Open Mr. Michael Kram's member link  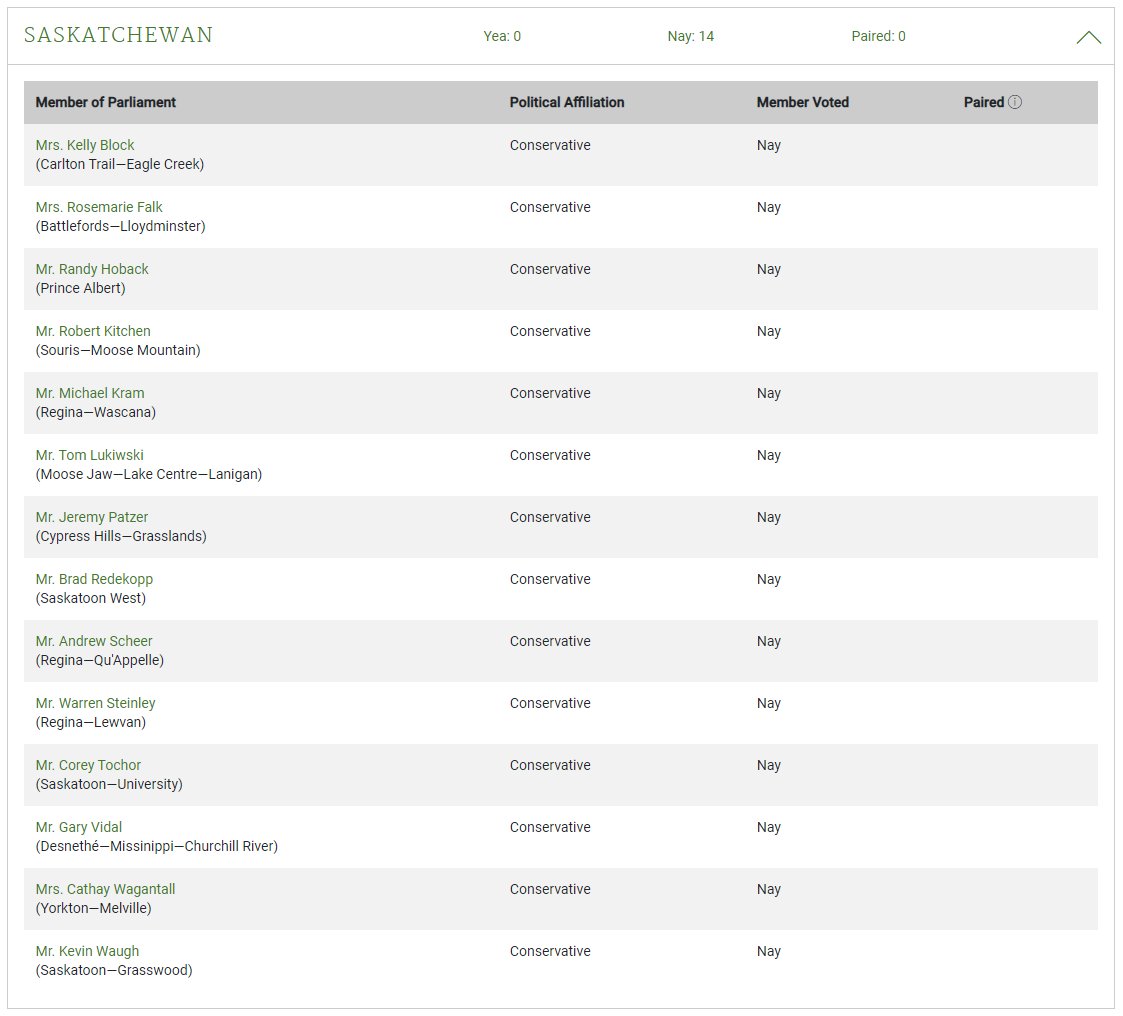pyautogui.click(x=90, y=393)
